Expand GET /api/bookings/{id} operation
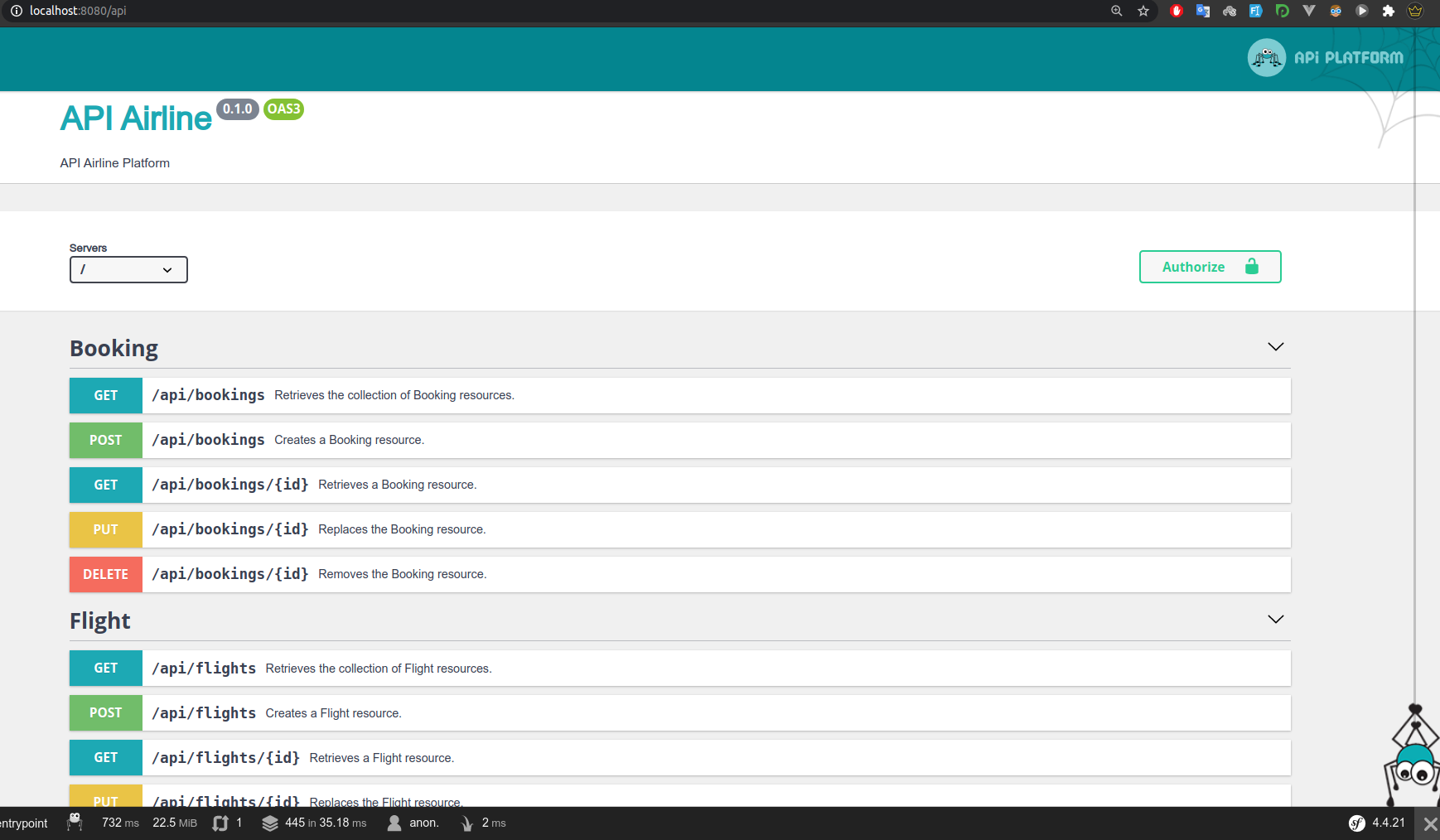This screenshot has width=1440, height=840. [x=680, y=485]
